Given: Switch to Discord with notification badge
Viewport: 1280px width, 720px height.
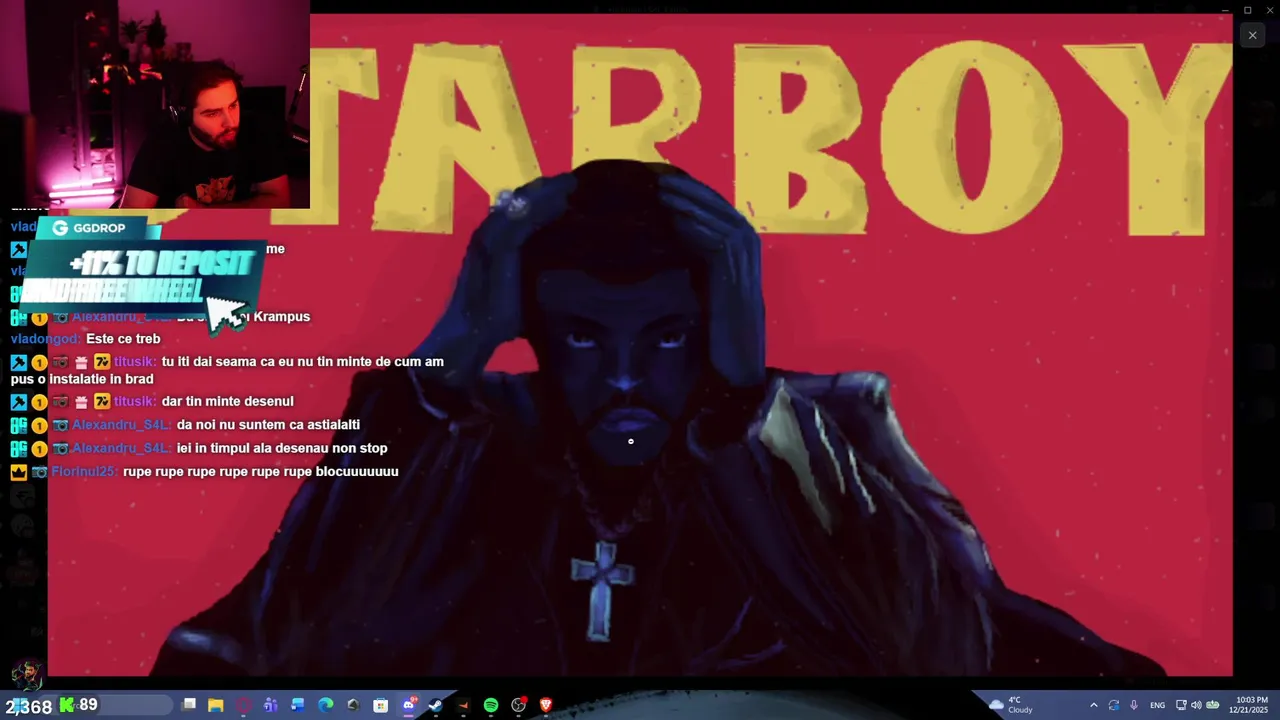Looking at the screenshot, I should click(408, 705).
